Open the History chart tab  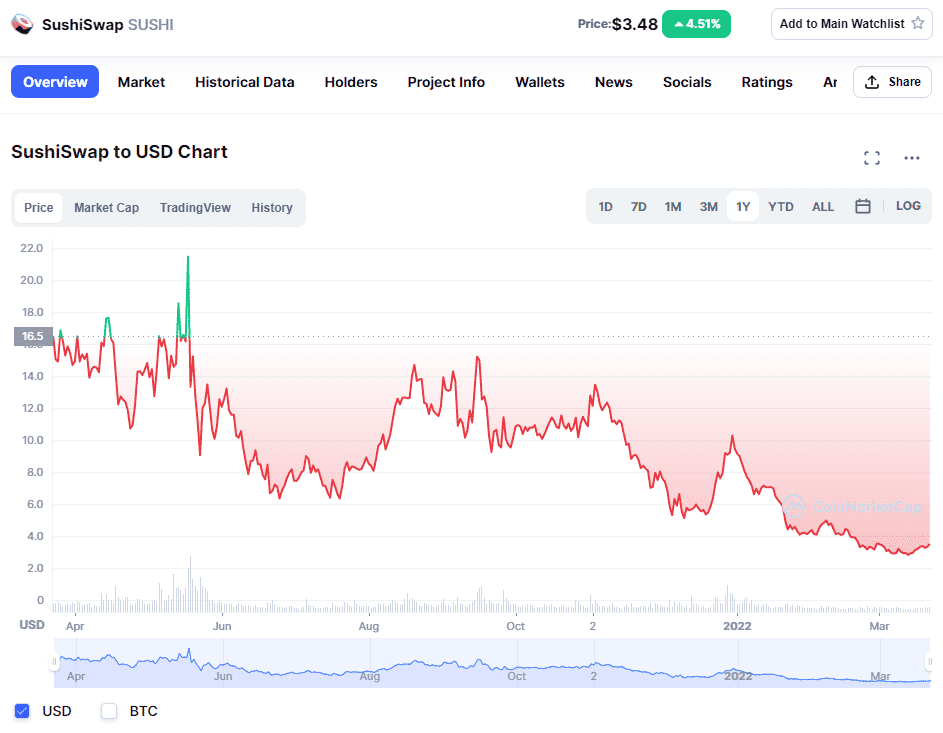coord(272,207)
